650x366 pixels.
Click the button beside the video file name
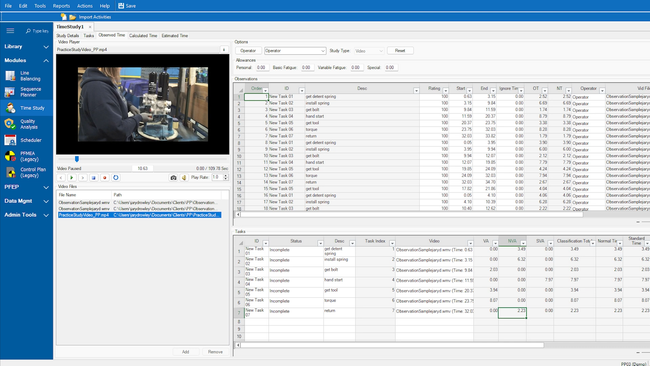pos(224,50)
